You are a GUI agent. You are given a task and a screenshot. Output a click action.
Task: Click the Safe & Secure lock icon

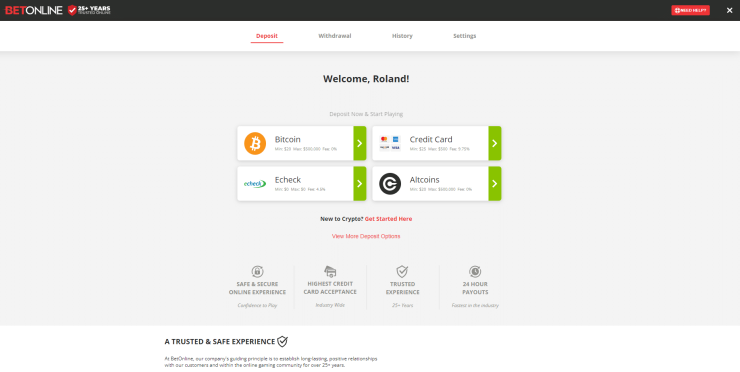[257, 271]
